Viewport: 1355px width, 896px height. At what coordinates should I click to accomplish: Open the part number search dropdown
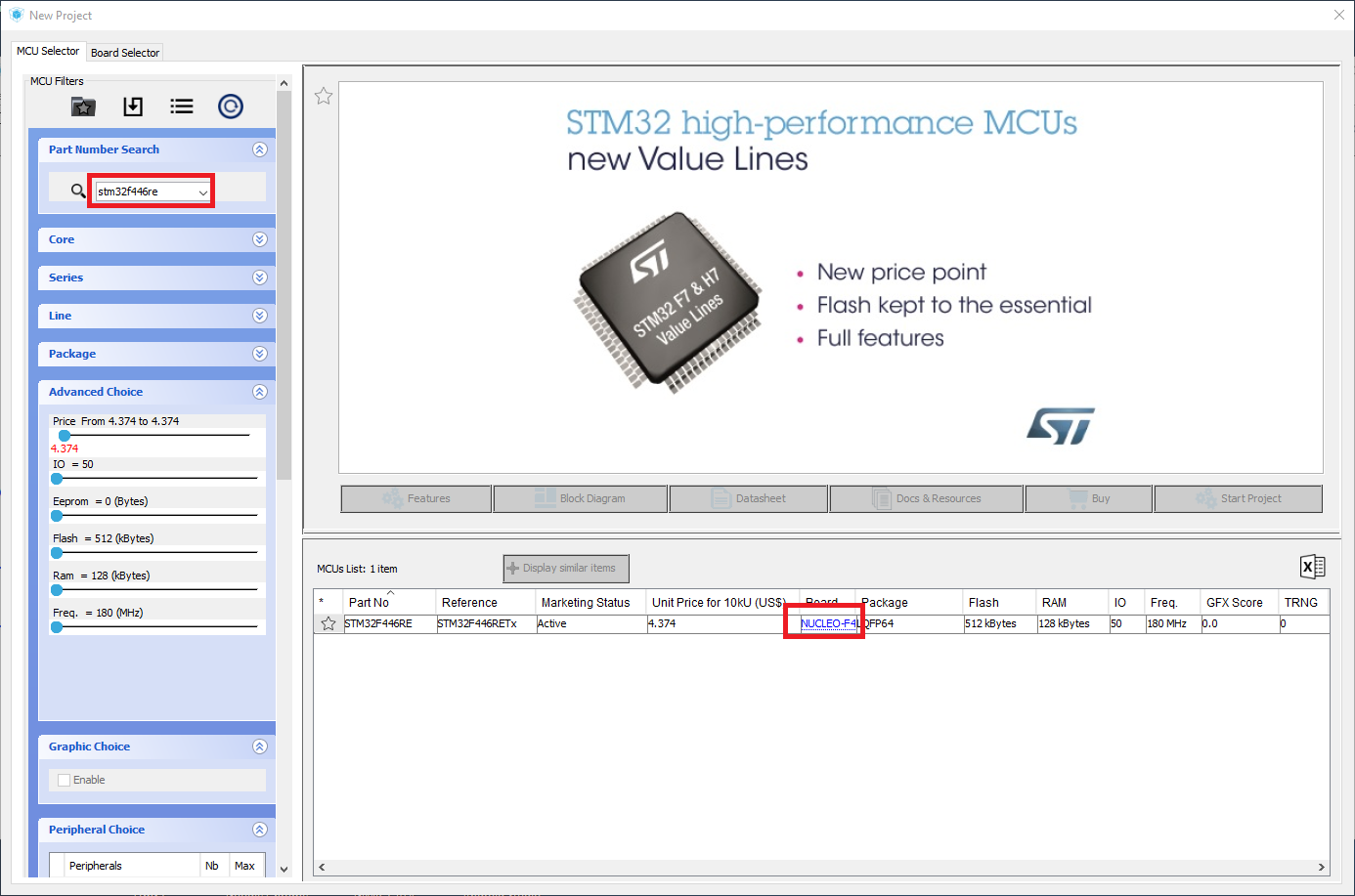[204, 190]
